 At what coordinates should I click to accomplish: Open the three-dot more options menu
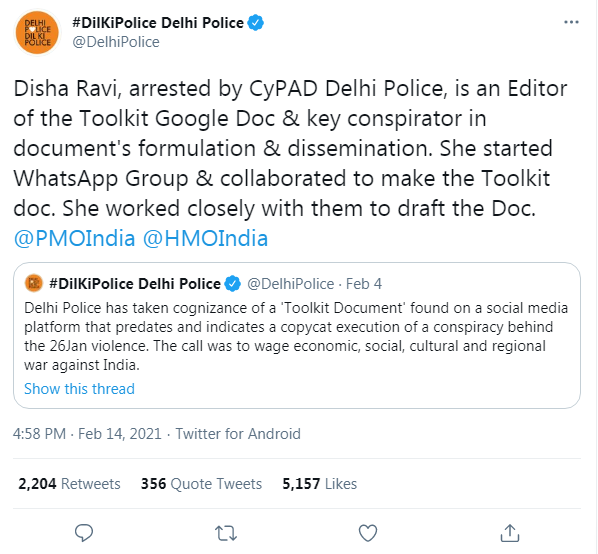click(x=571, y=22)
